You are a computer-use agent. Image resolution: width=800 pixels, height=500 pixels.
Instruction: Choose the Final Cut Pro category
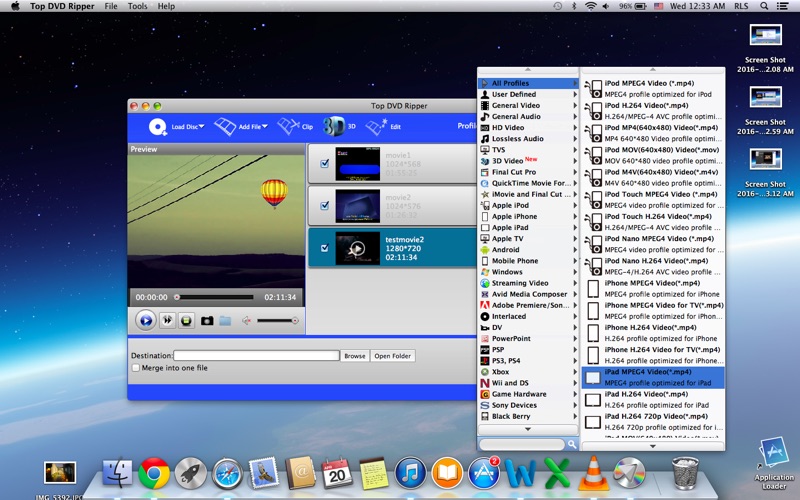click(529, 172)
